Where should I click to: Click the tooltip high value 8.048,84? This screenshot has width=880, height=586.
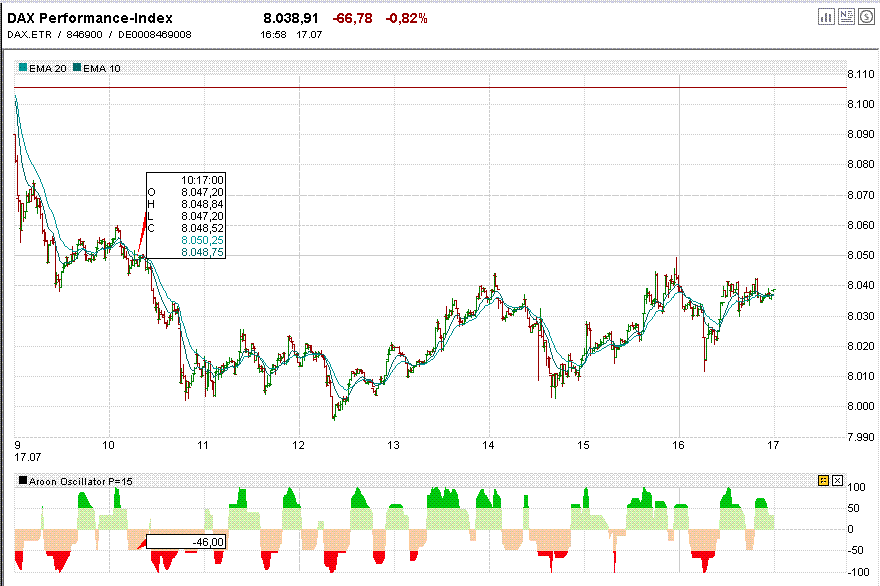(202, 204)
